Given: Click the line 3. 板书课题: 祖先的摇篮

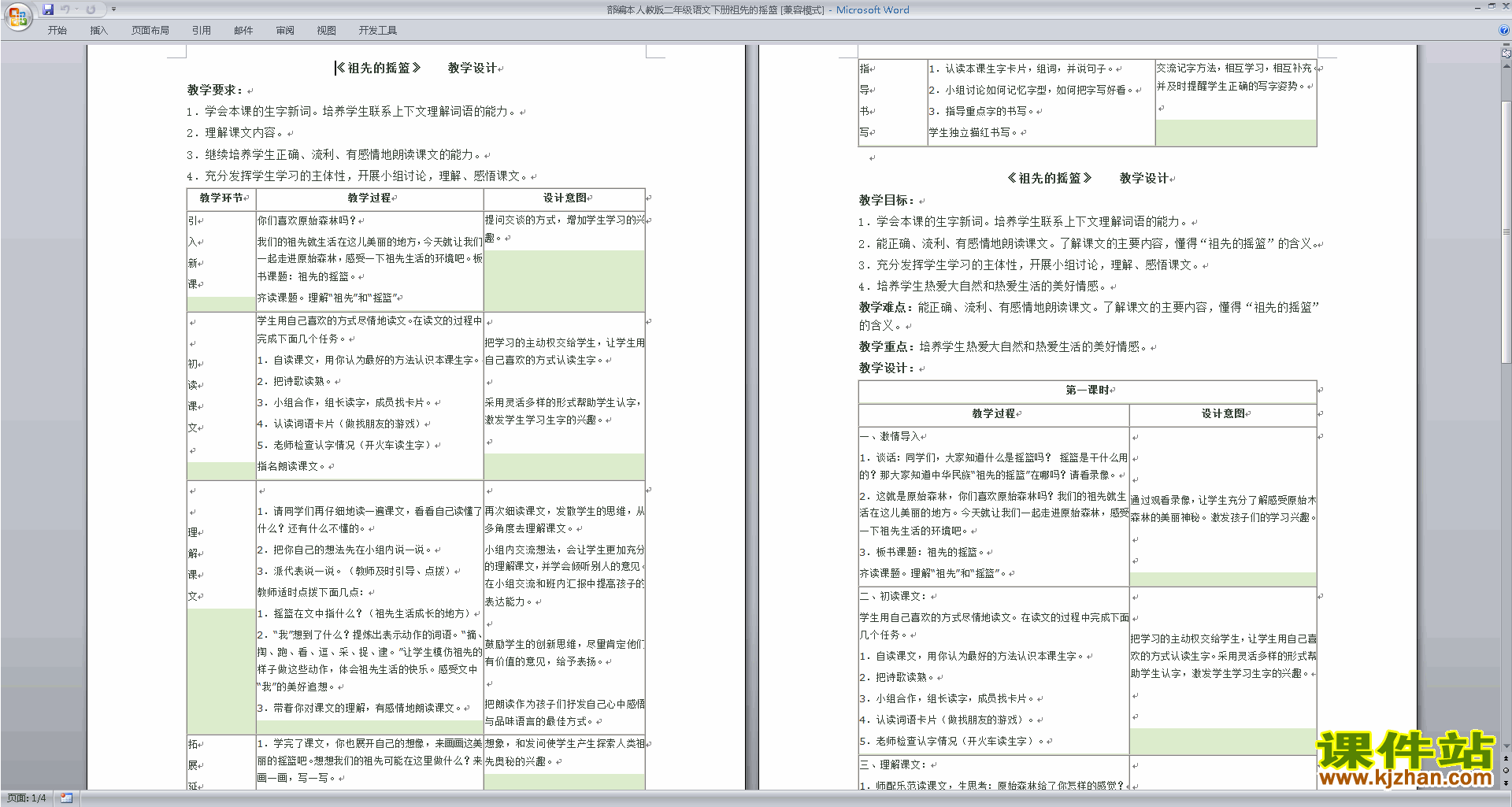Looking at the screenshot, I should [922, 553].
